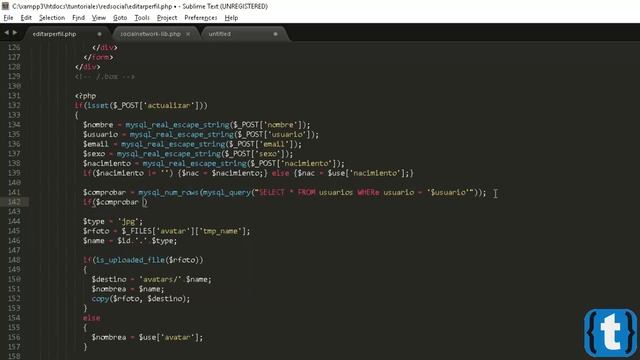The image size is (640, 360).
Task: Open the Selection menu
Action: pos(52,18)
